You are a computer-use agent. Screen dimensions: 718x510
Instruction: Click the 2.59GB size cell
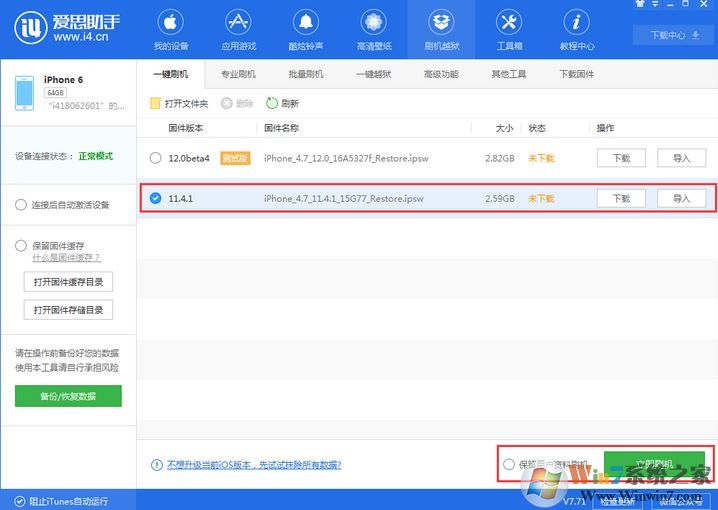[x=500, y=199]
